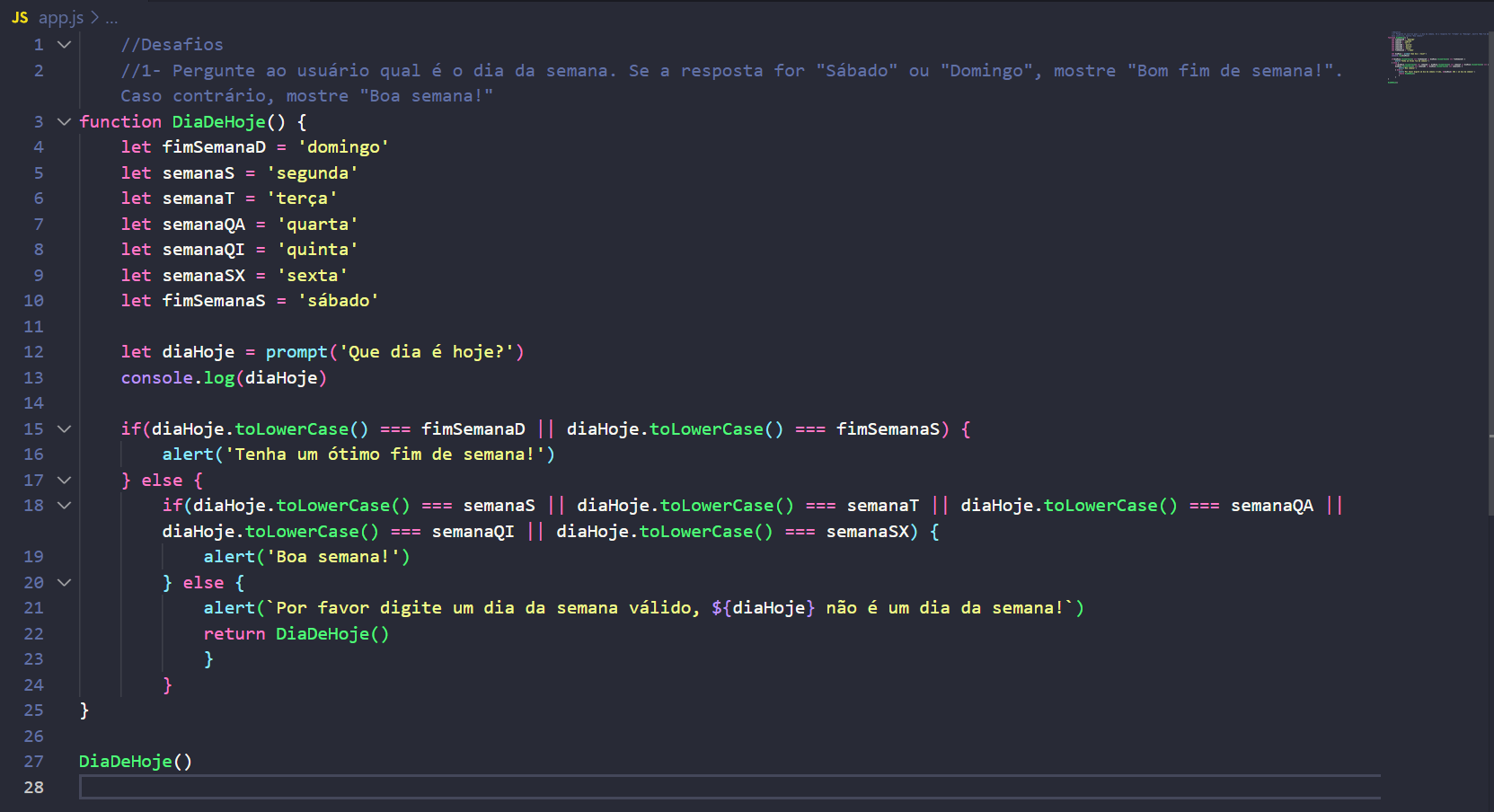Click fimSemanaD in the line 15 condition
The height and width of the screenshot is (812, 1494).
click(473, 428)
